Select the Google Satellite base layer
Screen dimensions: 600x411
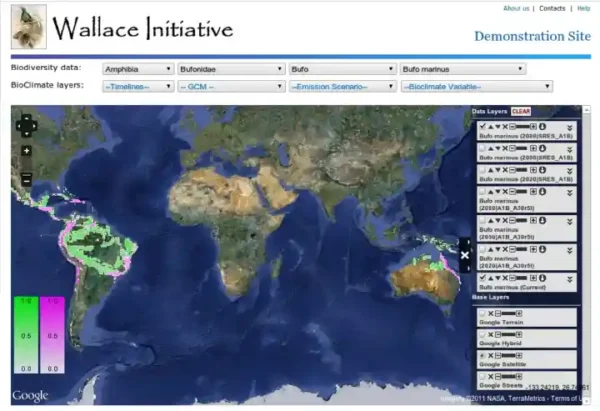coord(481,355)
